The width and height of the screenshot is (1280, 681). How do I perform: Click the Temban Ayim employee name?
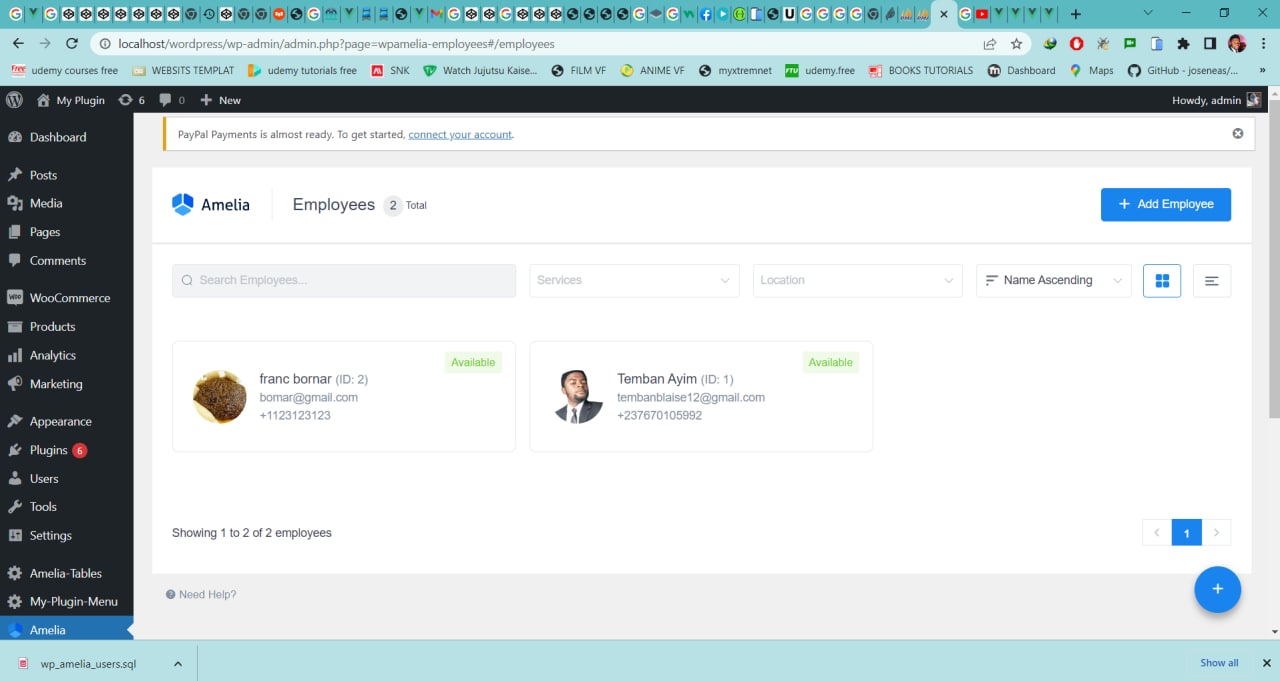657,379
